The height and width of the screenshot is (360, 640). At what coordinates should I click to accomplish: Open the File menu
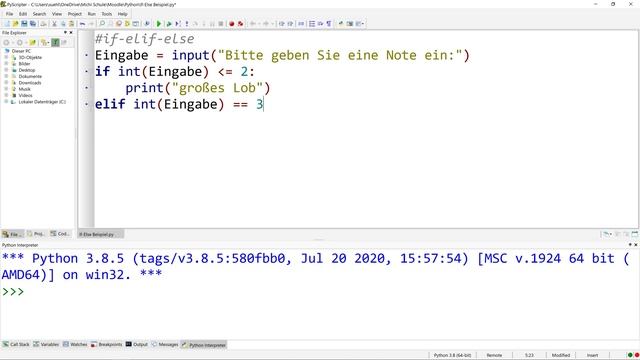coord(9,14)
